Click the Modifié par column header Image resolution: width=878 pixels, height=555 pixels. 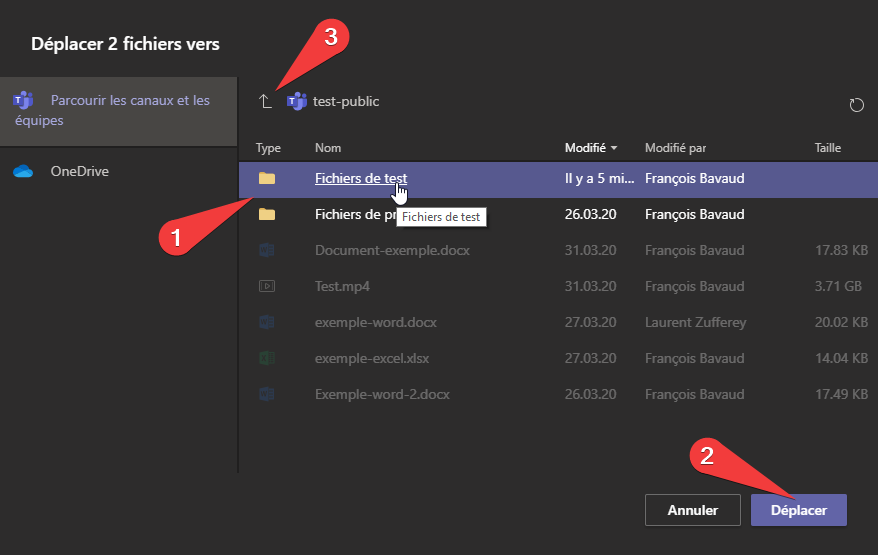point(675,148)
